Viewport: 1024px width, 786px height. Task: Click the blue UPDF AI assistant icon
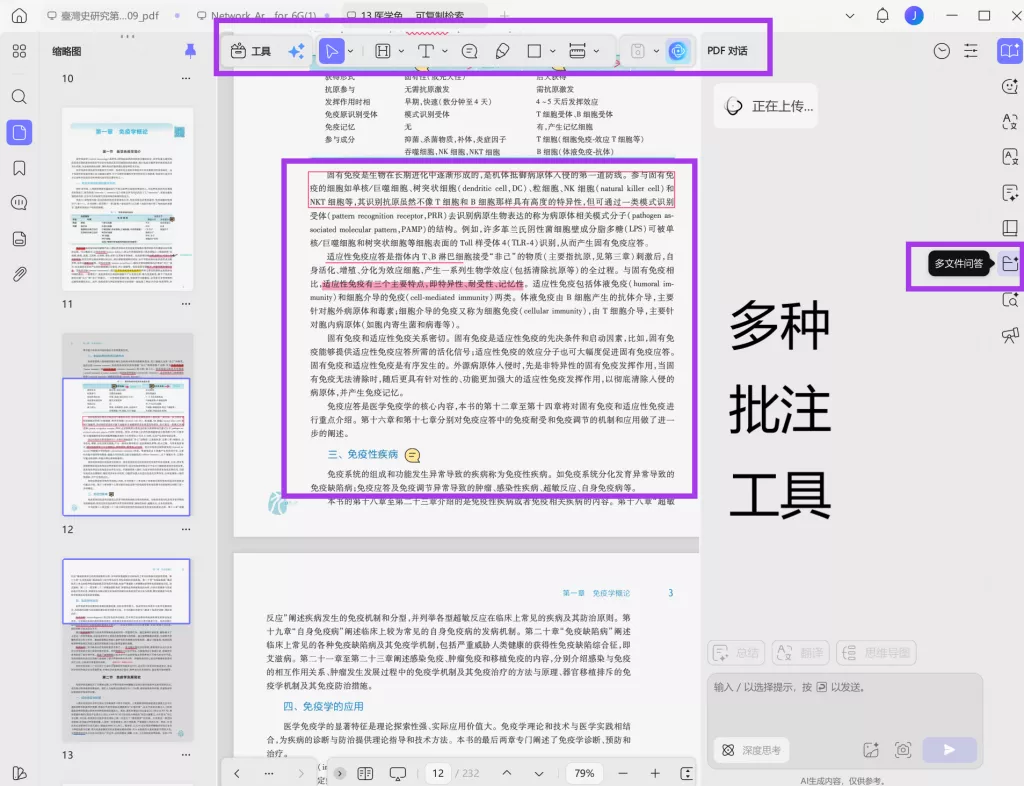point(678,51)
